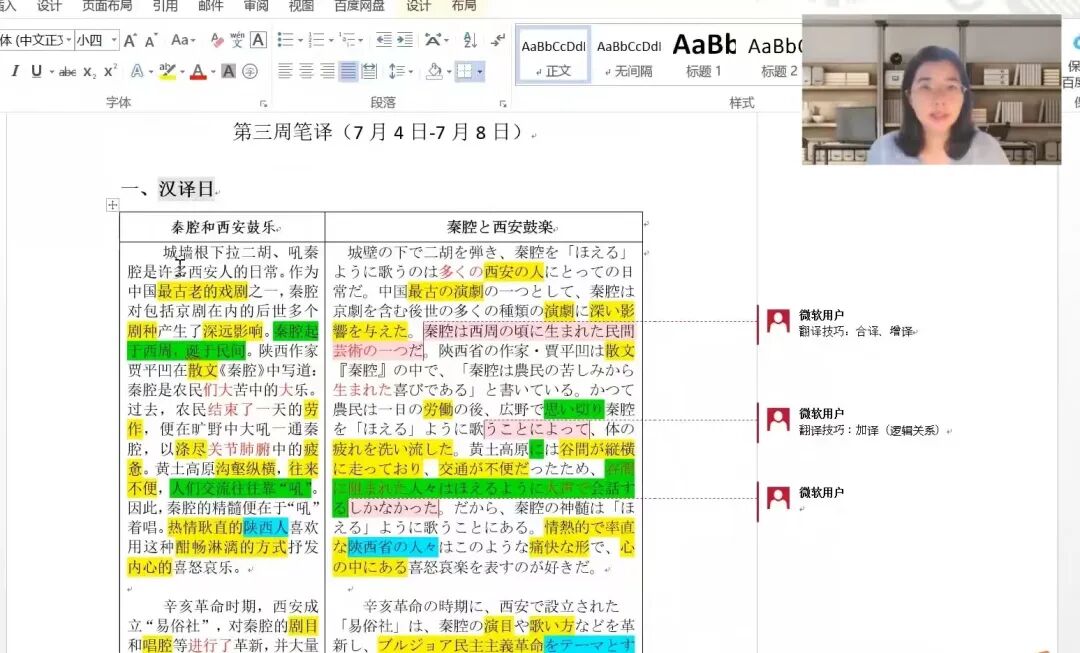Apply the 无间隔 style
1080x653 pixels.
(628, 56)
